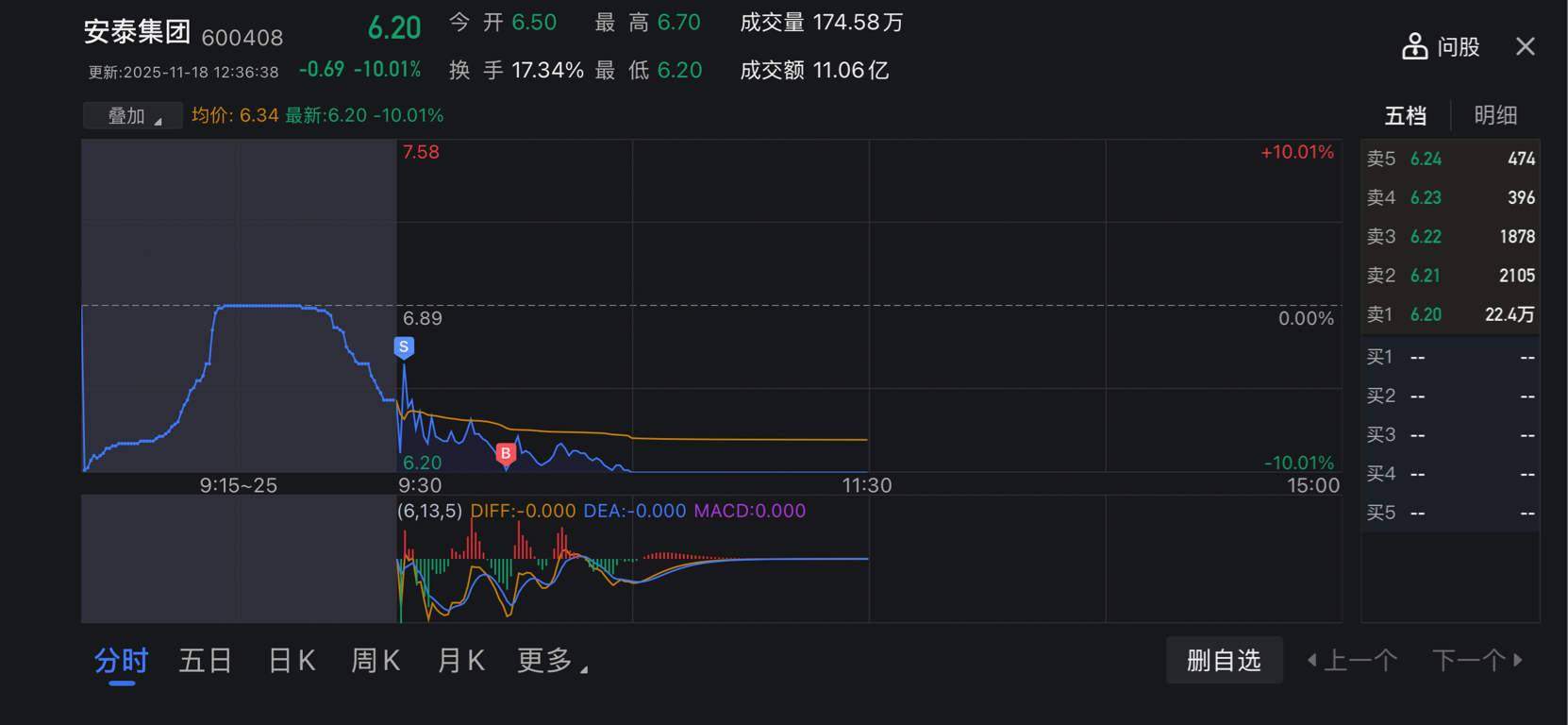Click the 9:15~25 call auction area label
1568x725 pixels.
(239, 485)
